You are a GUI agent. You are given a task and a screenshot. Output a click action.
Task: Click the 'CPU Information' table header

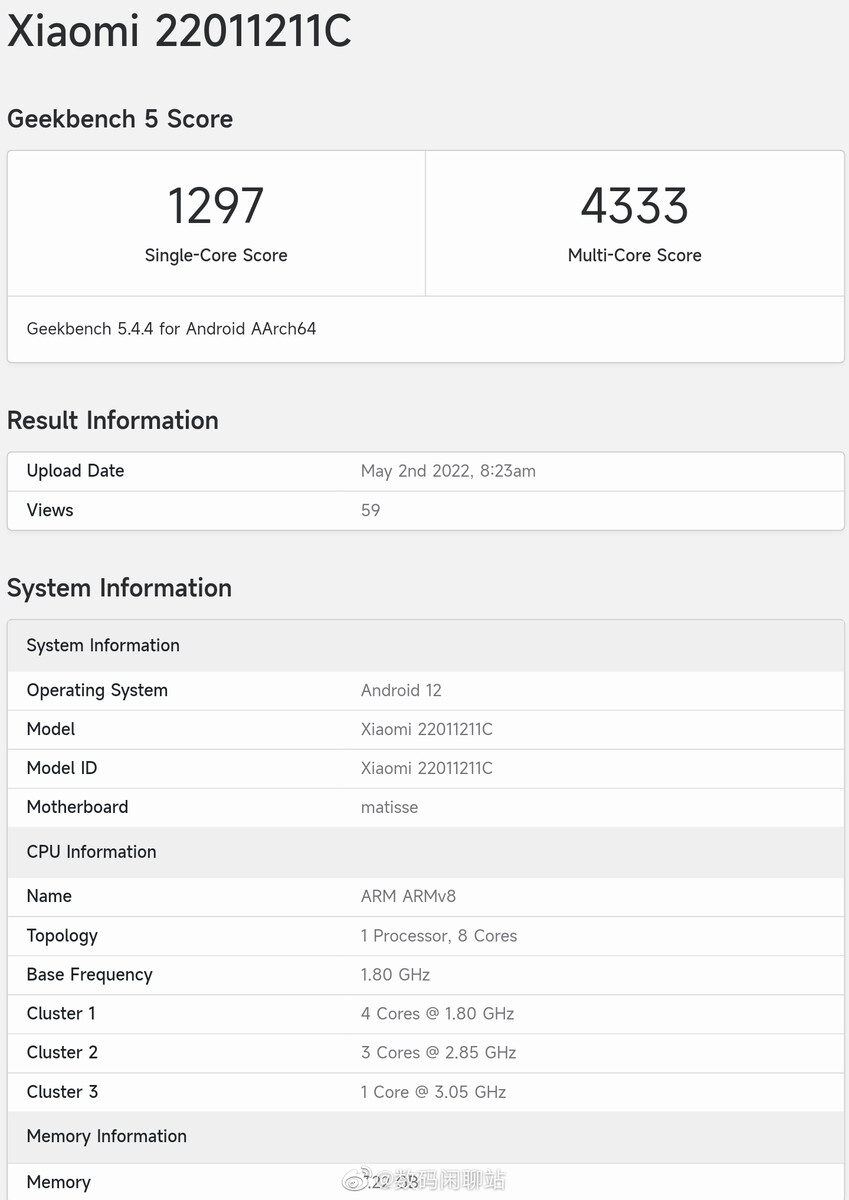(426, 852)
